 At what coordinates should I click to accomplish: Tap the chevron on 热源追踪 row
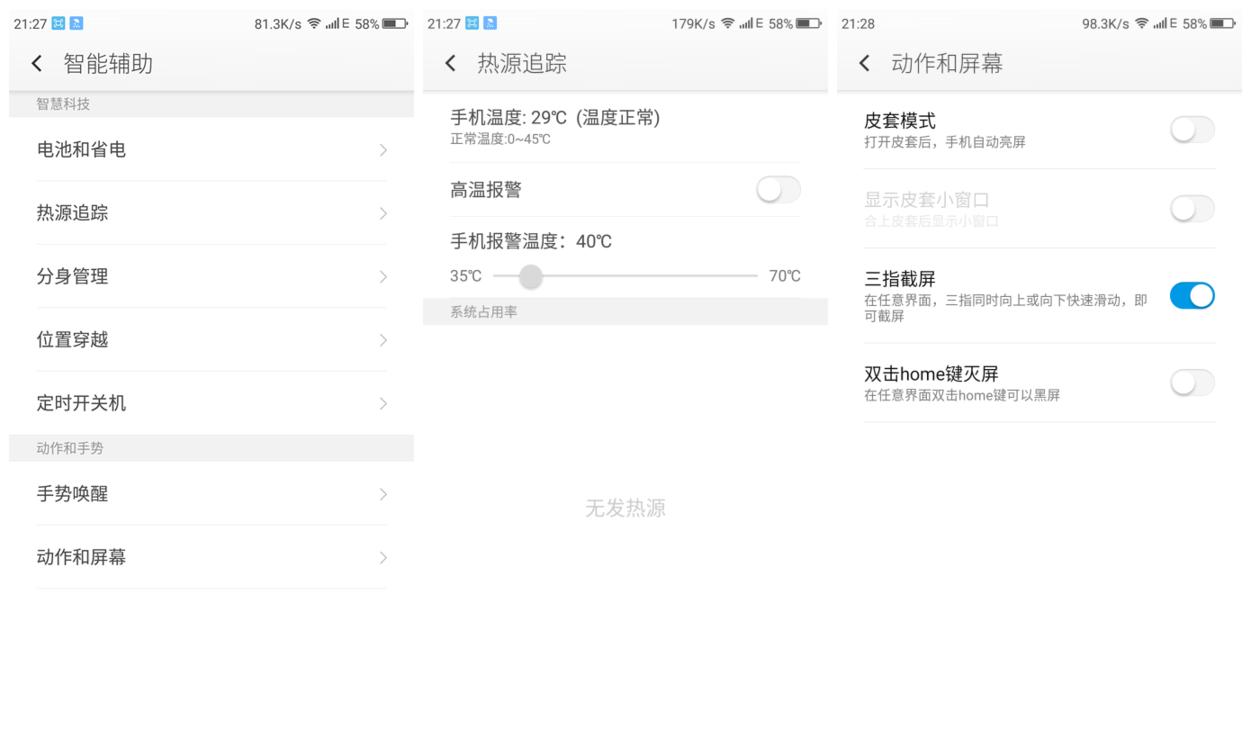tap(383, 213)
